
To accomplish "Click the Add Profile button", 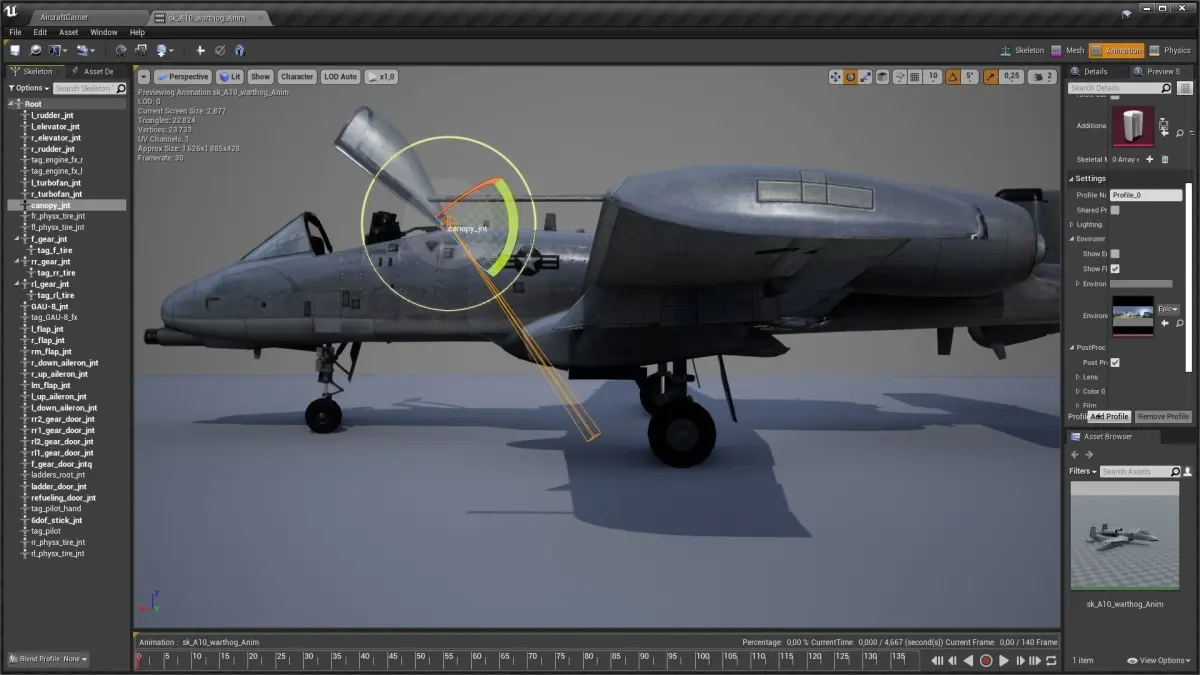I will pos(1110,416).
